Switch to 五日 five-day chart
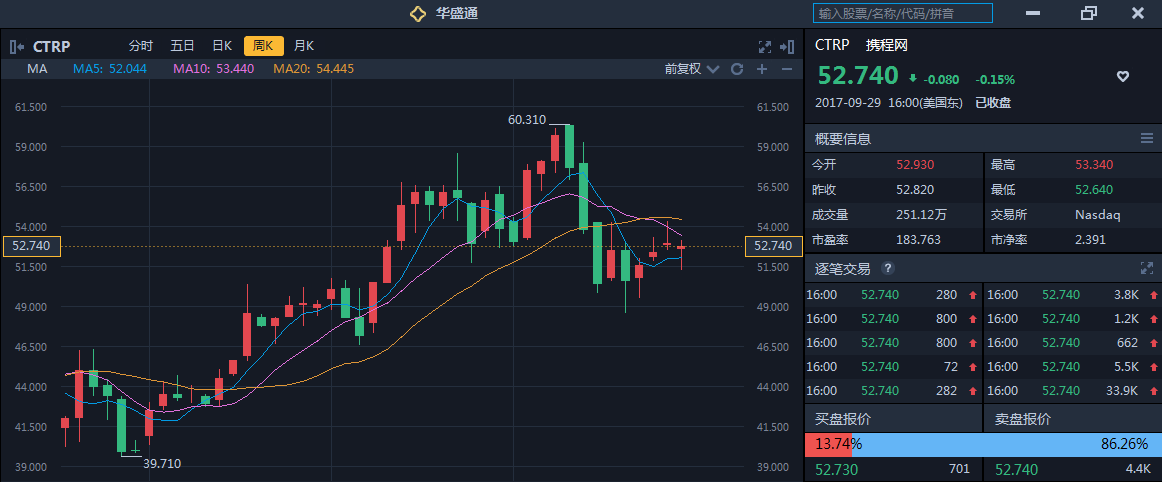Image resolution: width=1162 pixels, height=482 pixels. click(x=182, y=46)
